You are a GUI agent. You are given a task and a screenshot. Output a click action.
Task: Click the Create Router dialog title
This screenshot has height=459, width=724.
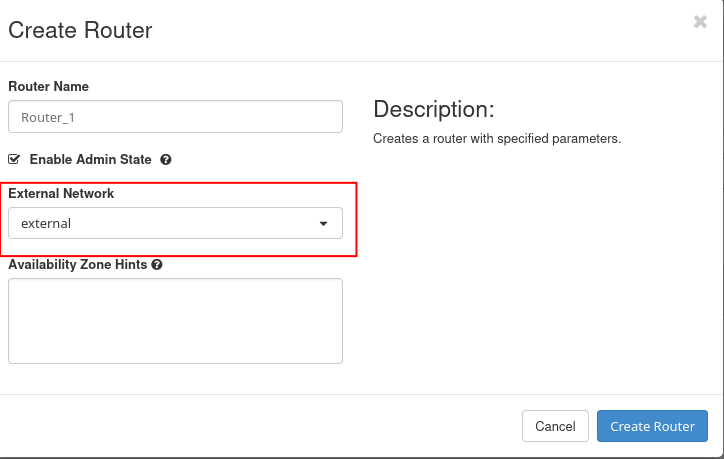(x=80, y=30)
